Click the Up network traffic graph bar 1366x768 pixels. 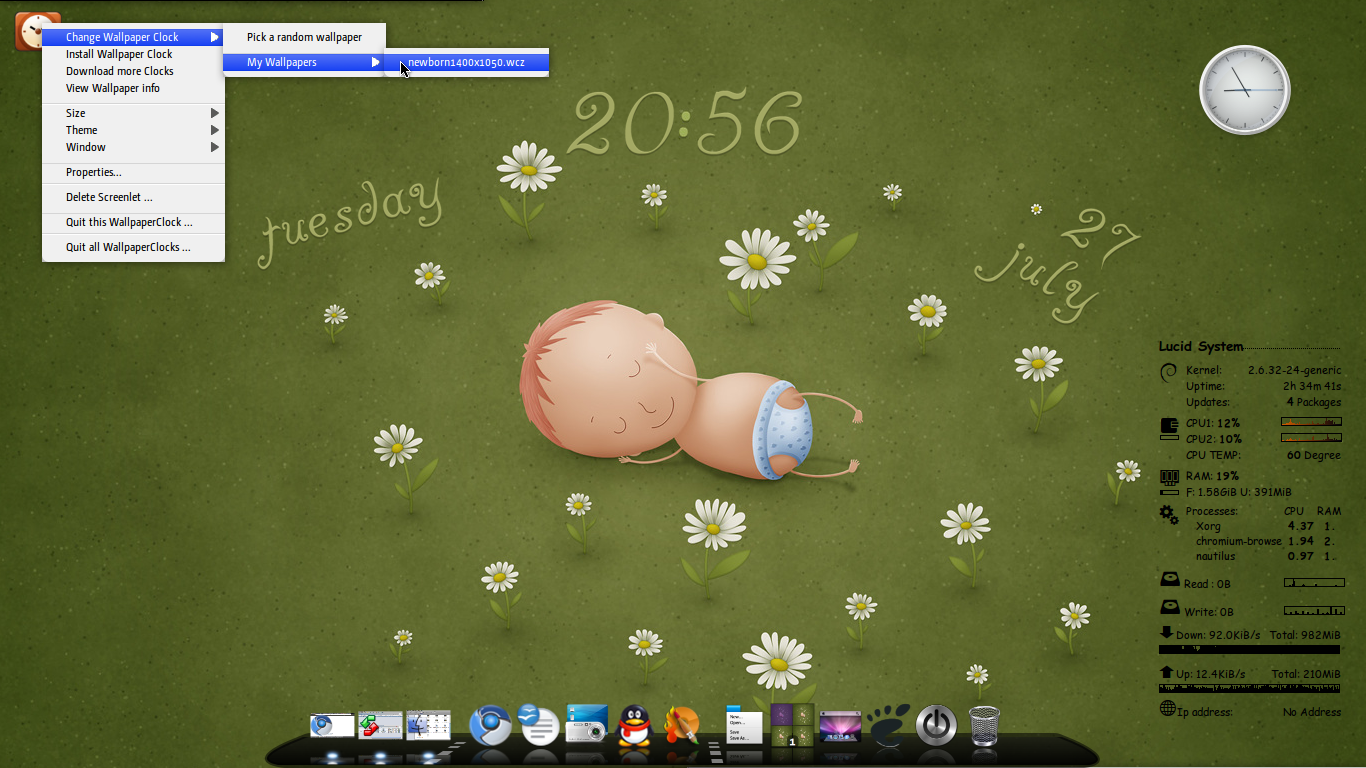[1250, 688]
